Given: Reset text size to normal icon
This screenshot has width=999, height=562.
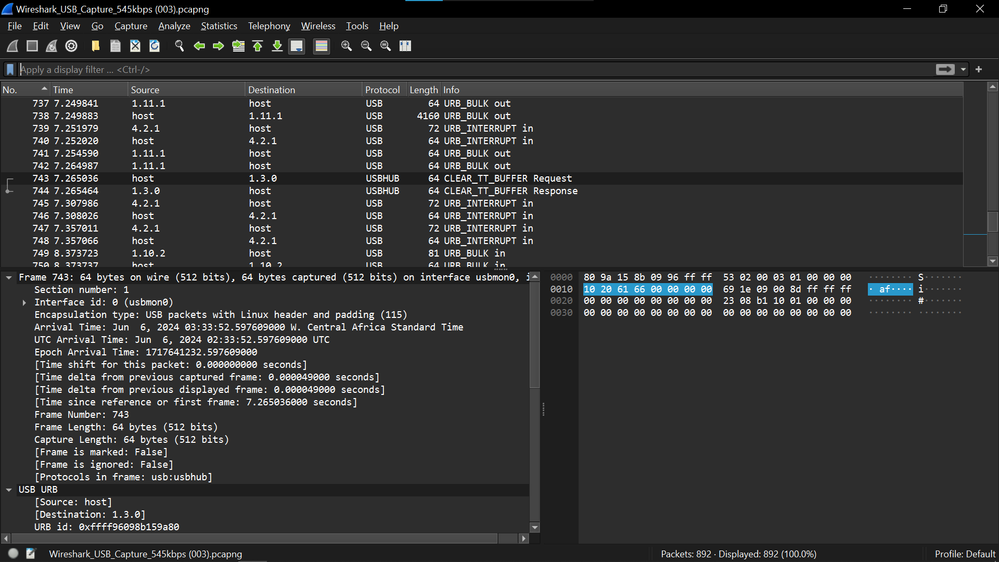Looking at the screenshot, I should 385,46.
